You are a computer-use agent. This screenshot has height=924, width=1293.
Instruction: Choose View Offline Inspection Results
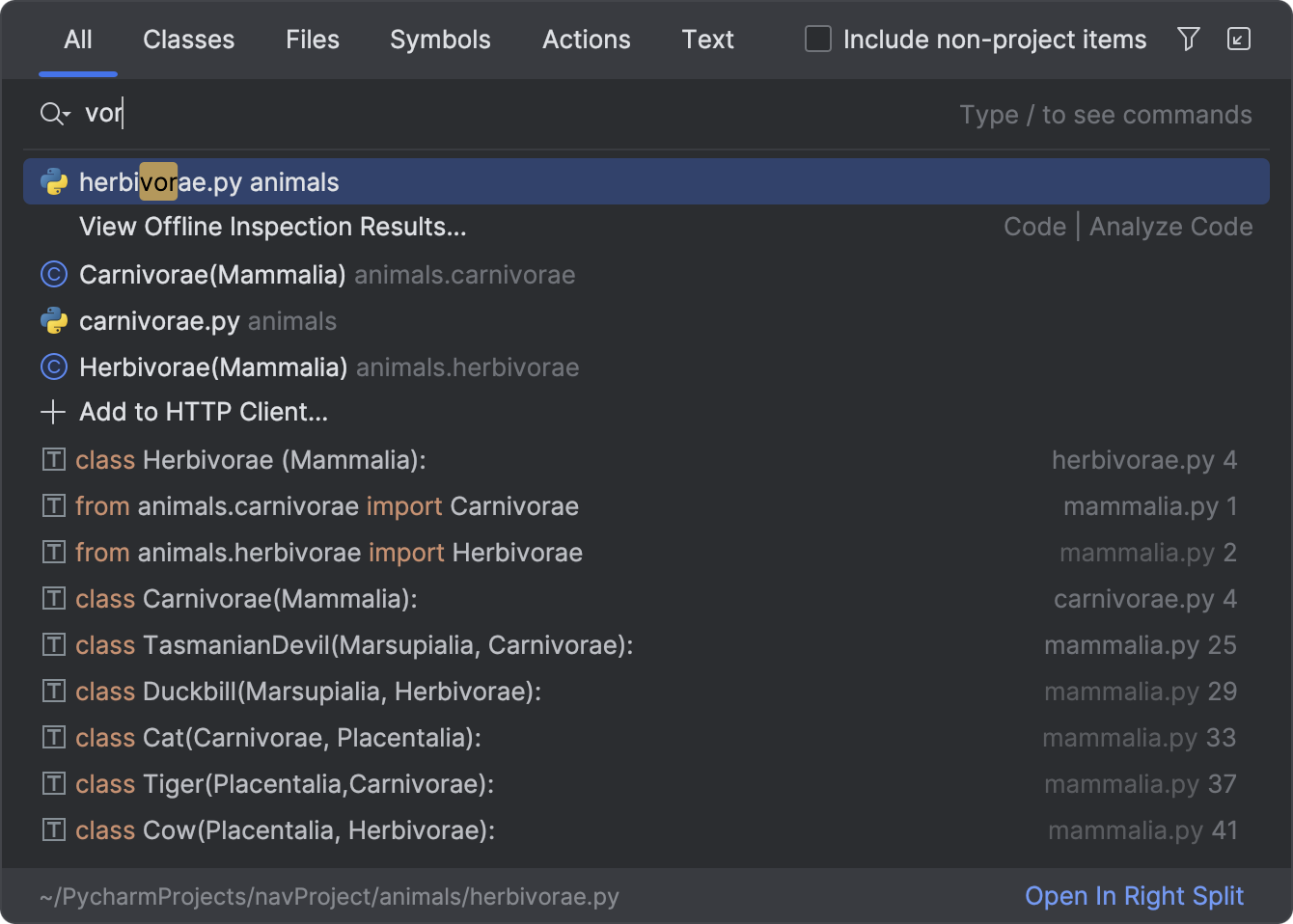pos(272,227)
